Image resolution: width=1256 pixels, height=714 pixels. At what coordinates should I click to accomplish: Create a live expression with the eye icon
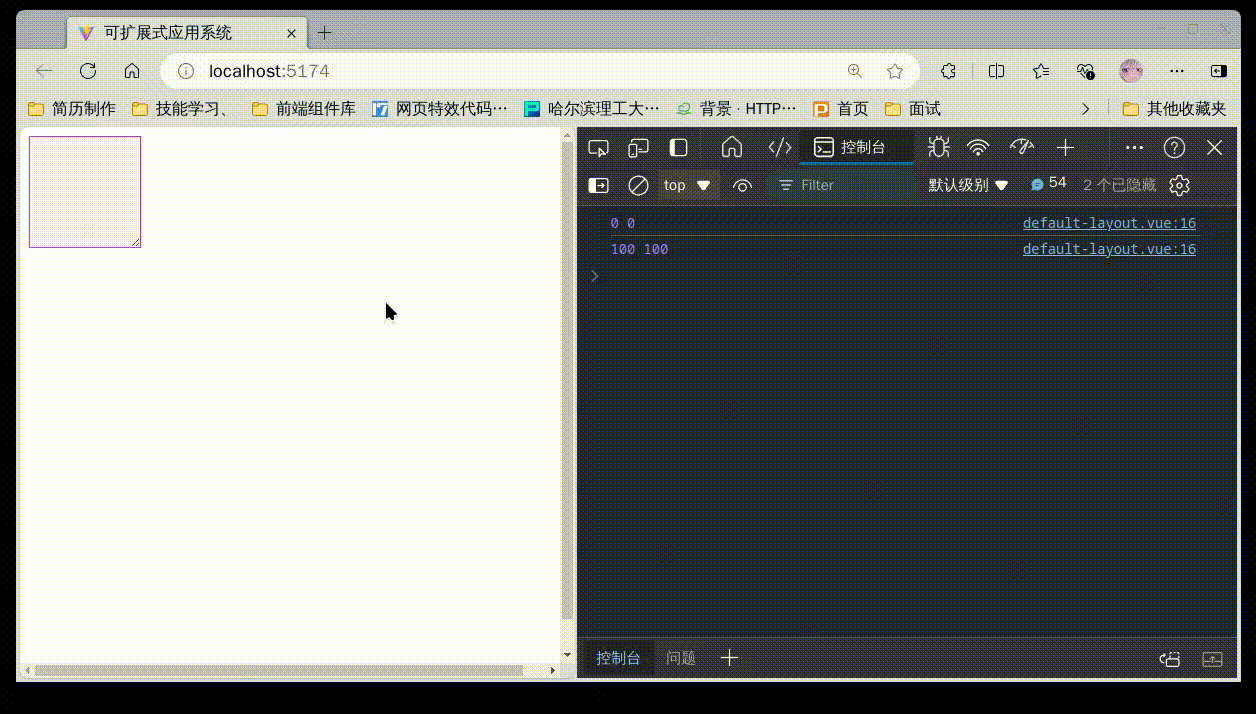[742, 185]
